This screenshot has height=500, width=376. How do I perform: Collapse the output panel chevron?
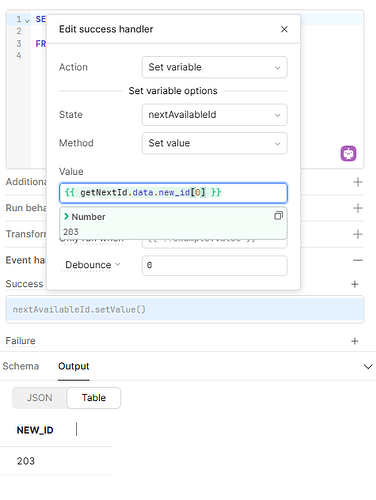(368, 367)
